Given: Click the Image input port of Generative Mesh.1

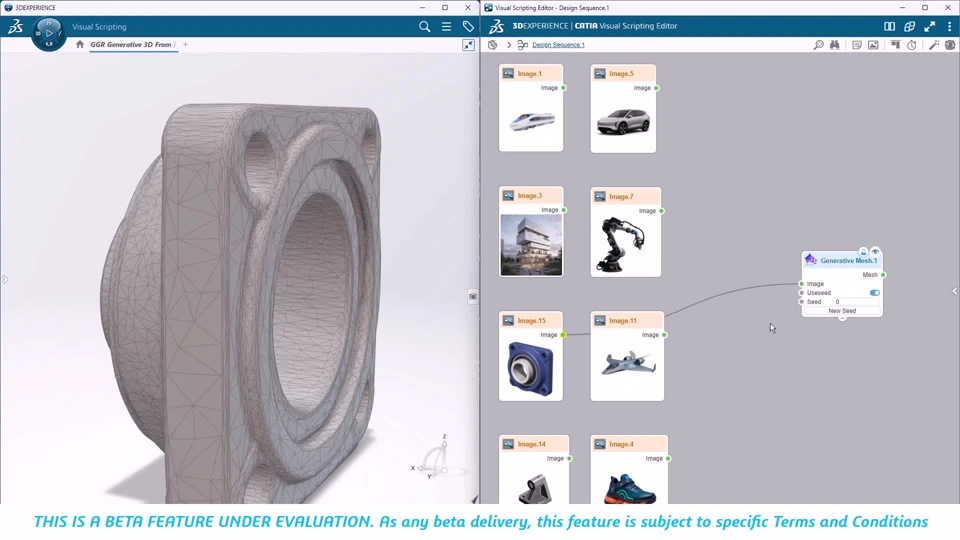Looking at the screenshot, I should point(801,284).
